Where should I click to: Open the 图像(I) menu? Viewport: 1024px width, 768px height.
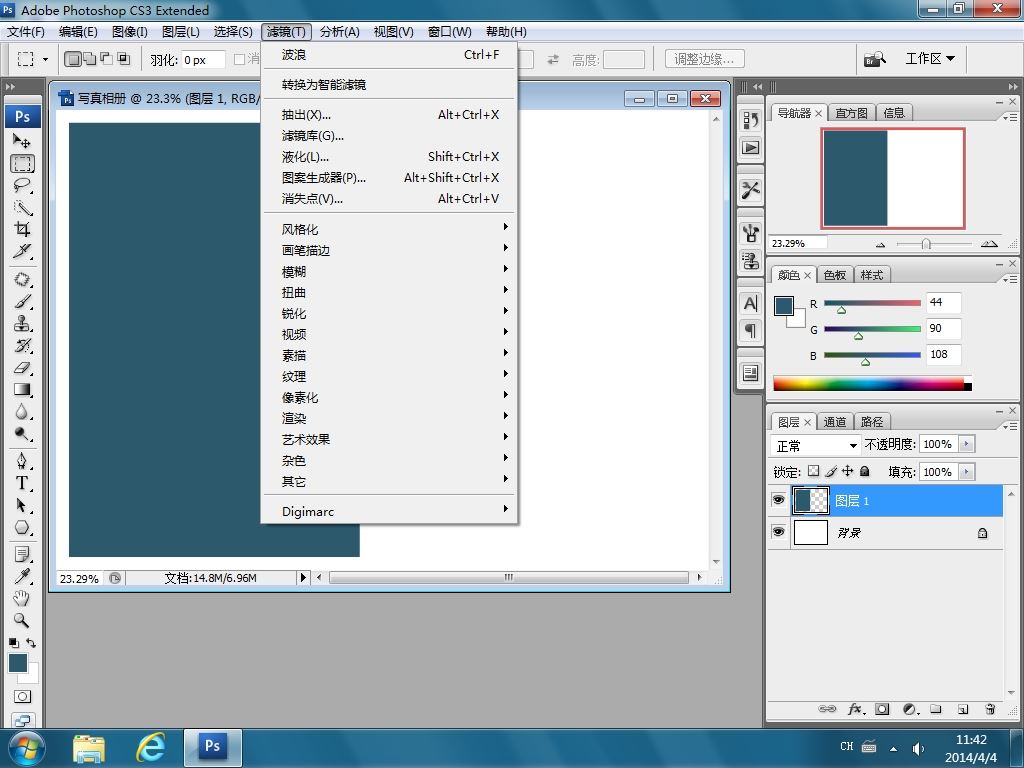pos(129,31)
